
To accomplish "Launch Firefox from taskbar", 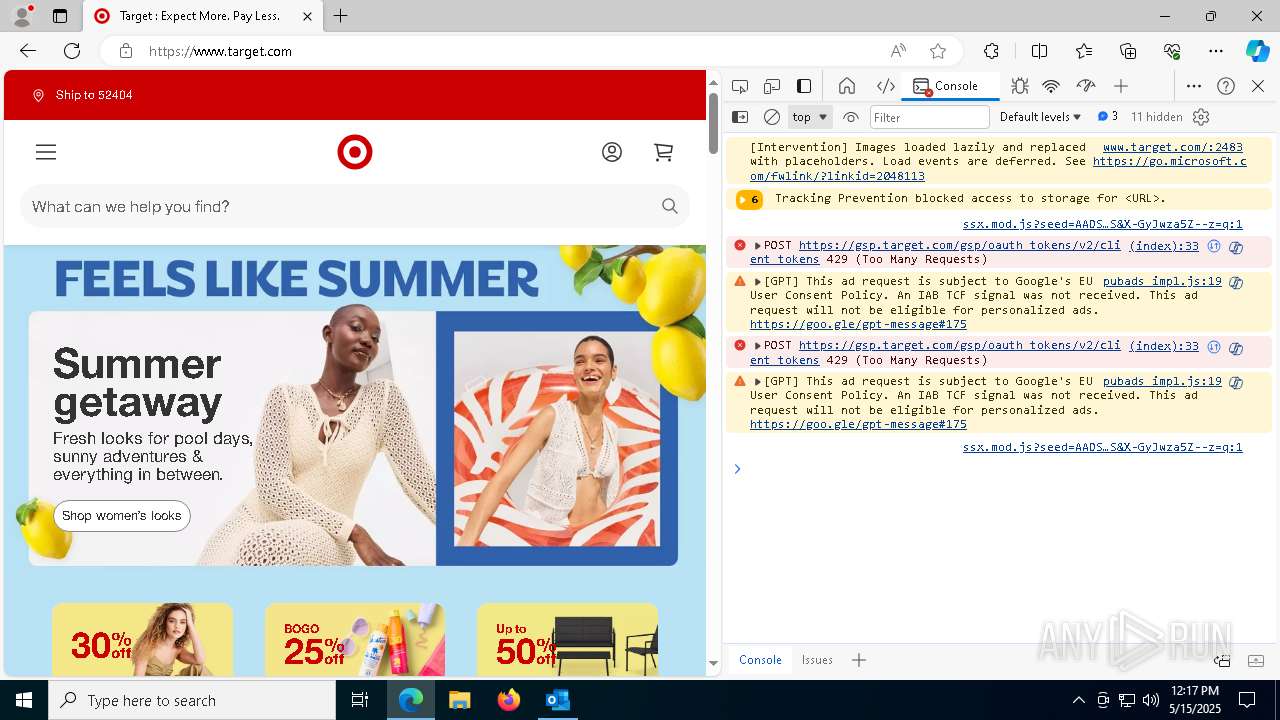I will click(509, 700).
